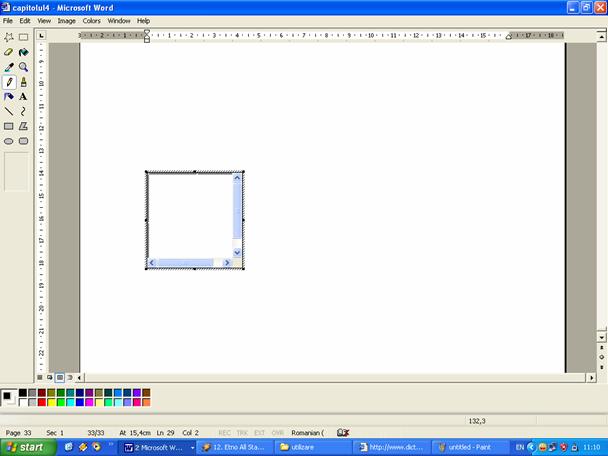Choose the Fill With Color bucket
The image size is (608, 456).
coord(23,52)
